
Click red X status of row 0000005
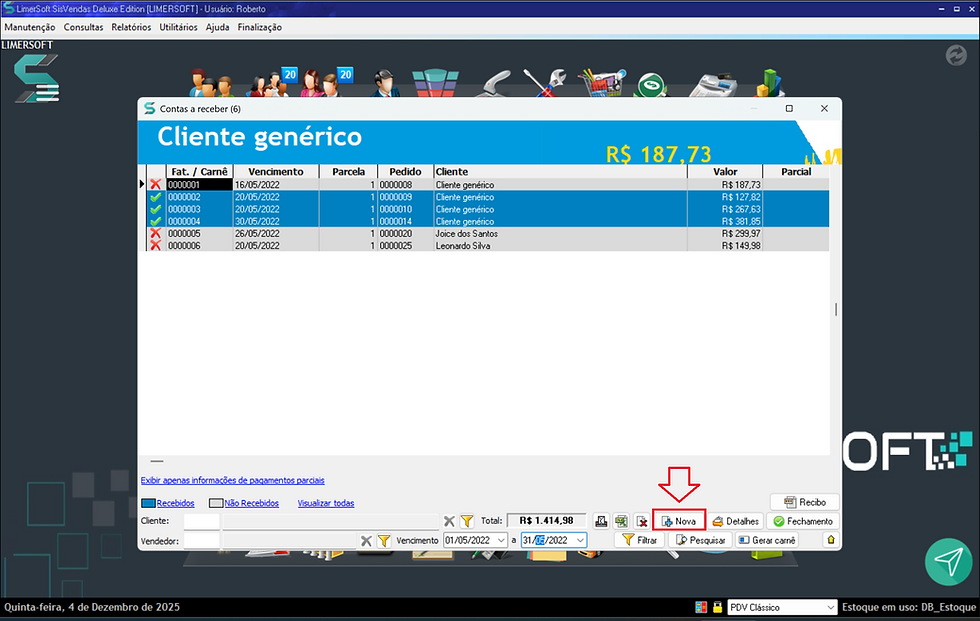pyautogui.click(x=156, y=233)
